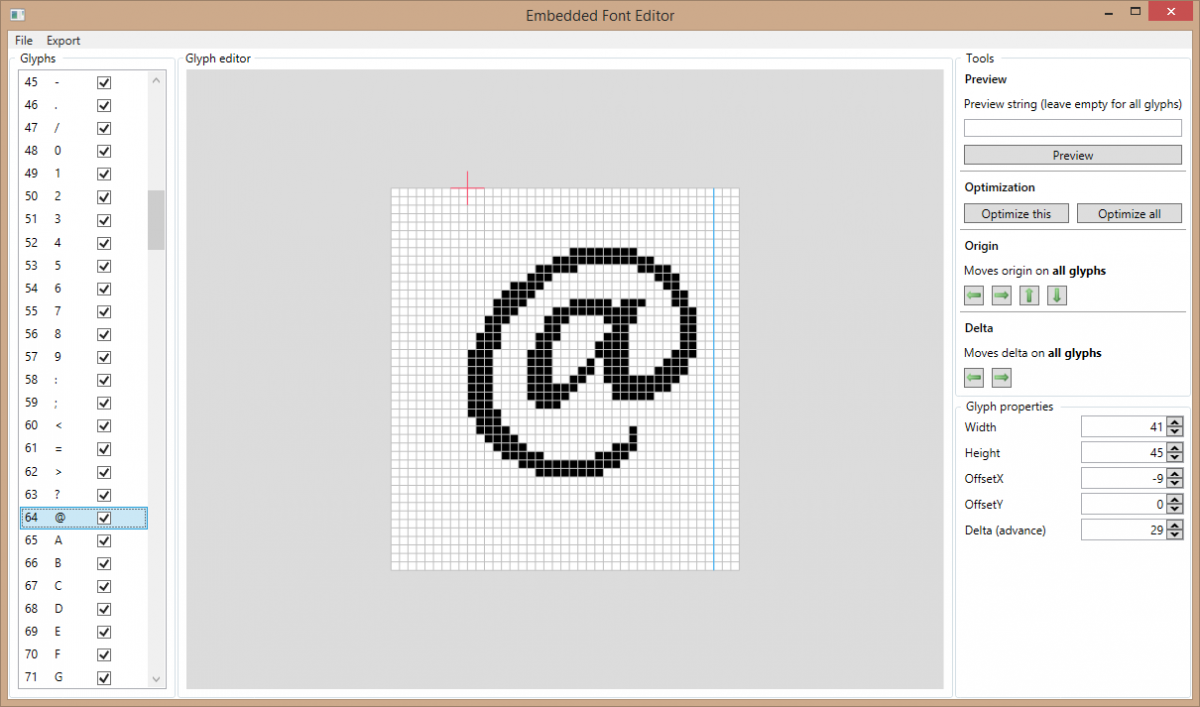
Task: Move delta right on all glyphs
Action: click(1001, 377)
